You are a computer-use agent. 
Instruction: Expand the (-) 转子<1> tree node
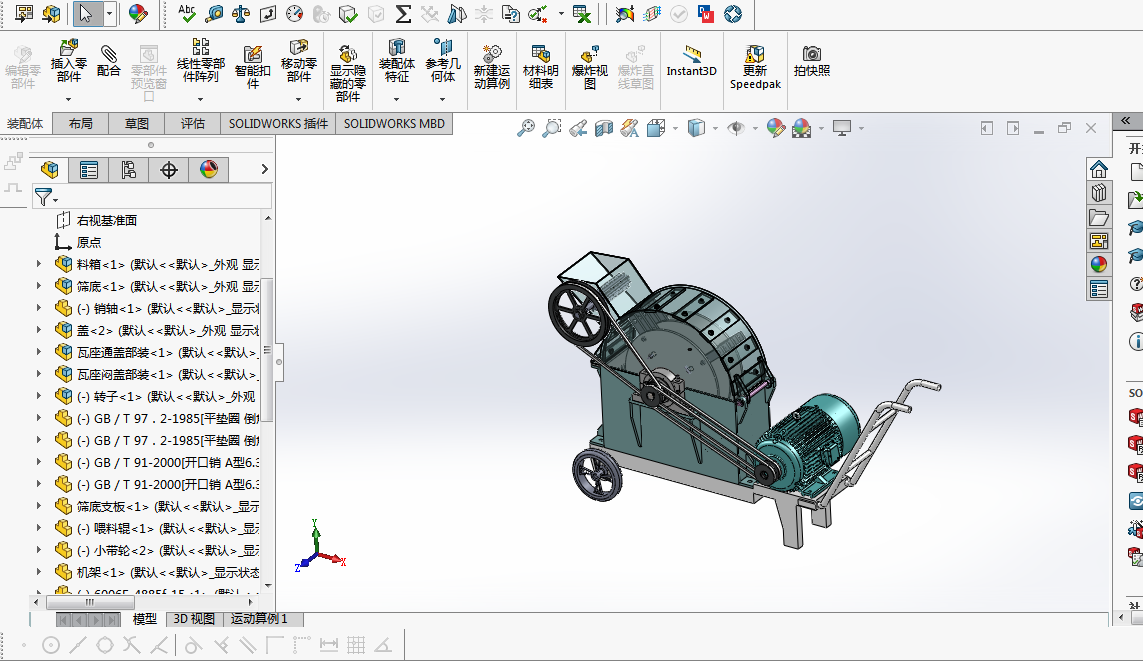(39, 396)
